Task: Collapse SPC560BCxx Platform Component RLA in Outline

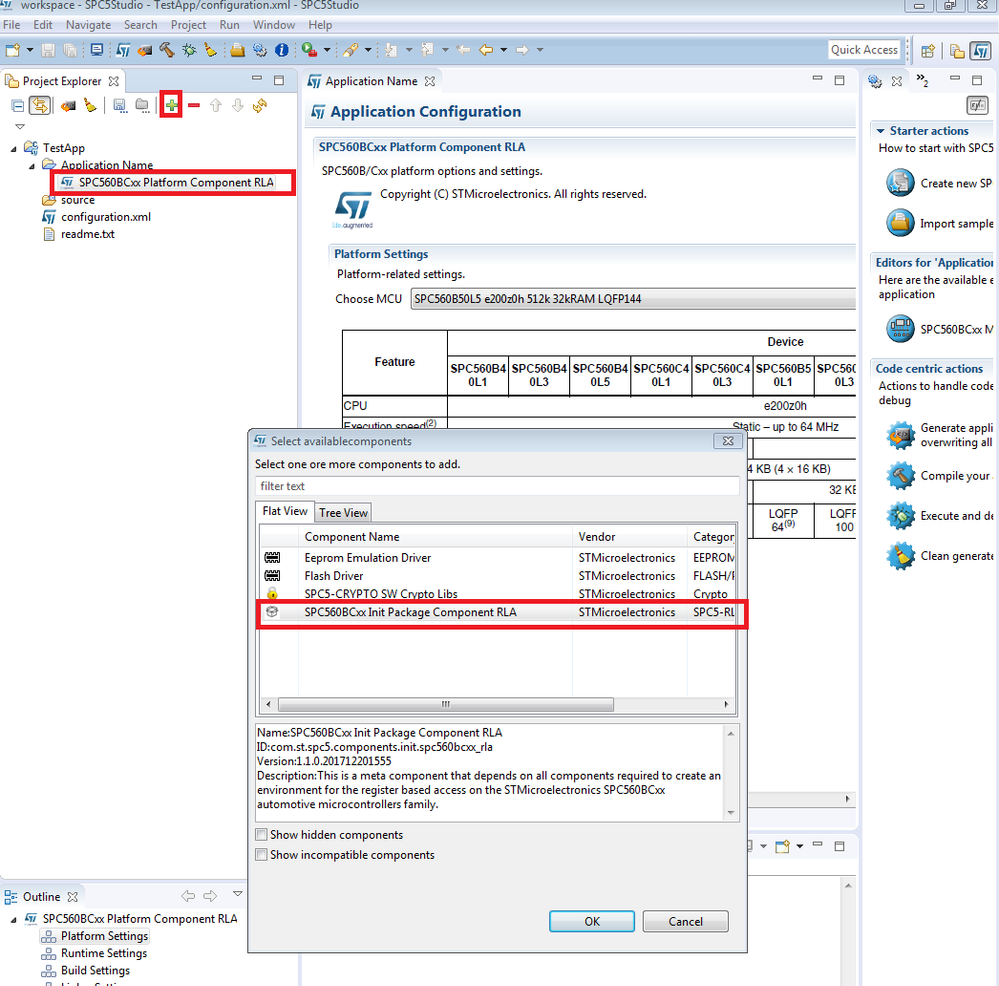Action: pyautogui.click(x=14, y=919)
